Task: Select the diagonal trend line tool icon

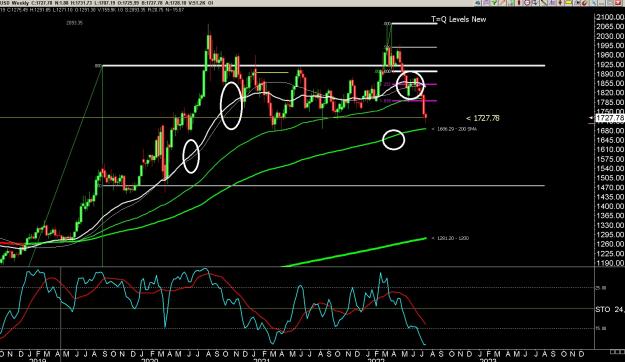Action: 544,2
